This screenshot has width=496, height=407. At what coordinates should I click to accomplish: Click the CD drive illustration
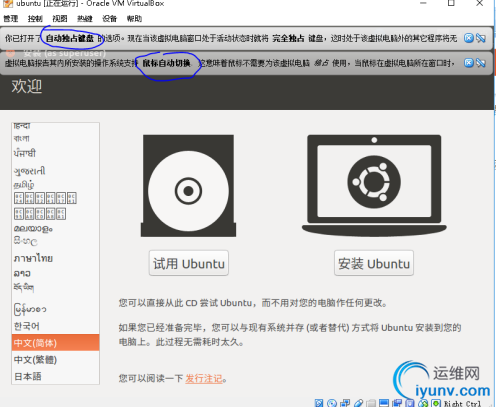pyautogui.click(x=188, y=186)
